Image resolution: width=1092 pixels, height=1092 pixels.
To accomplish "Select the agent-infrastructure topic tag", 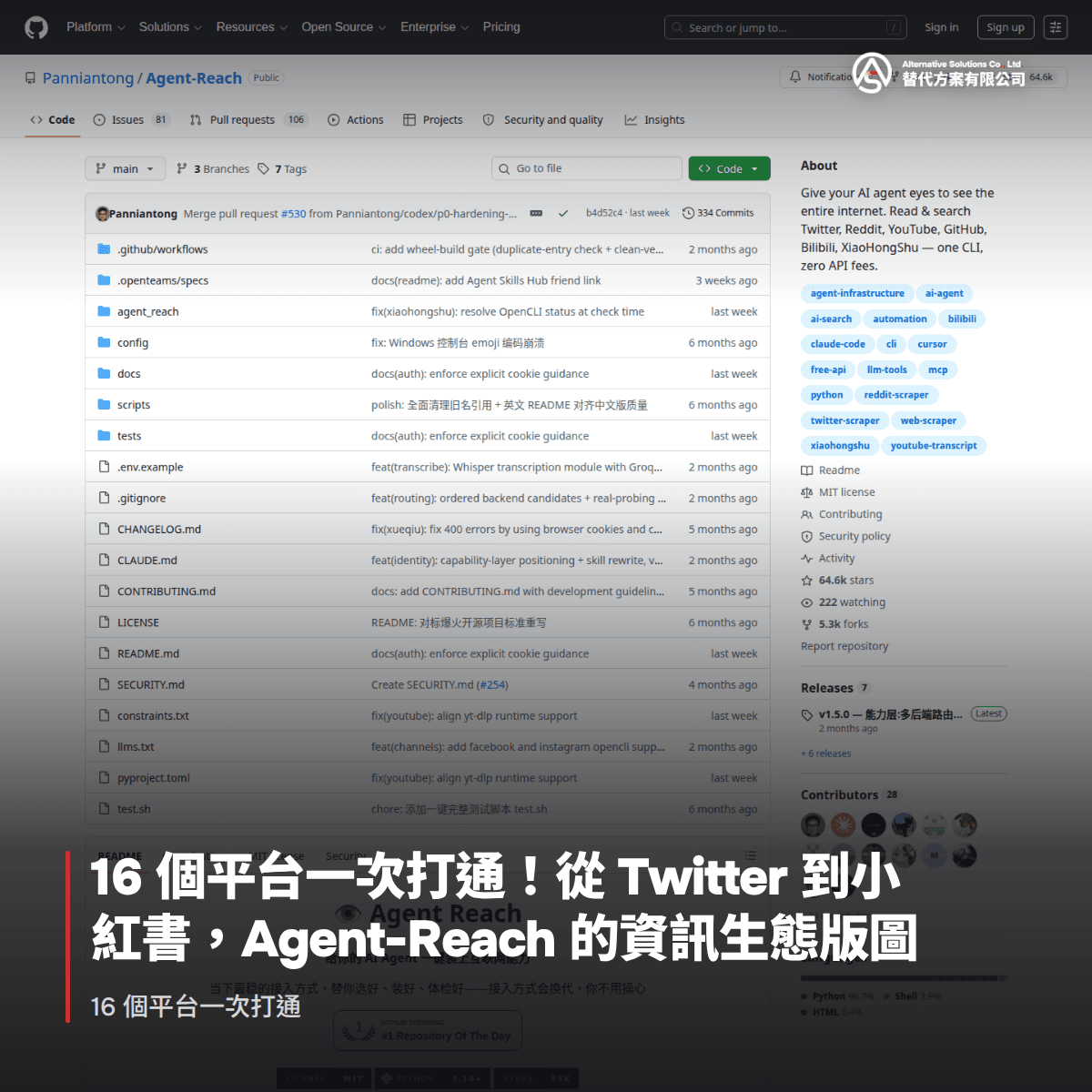I will 857,293.
